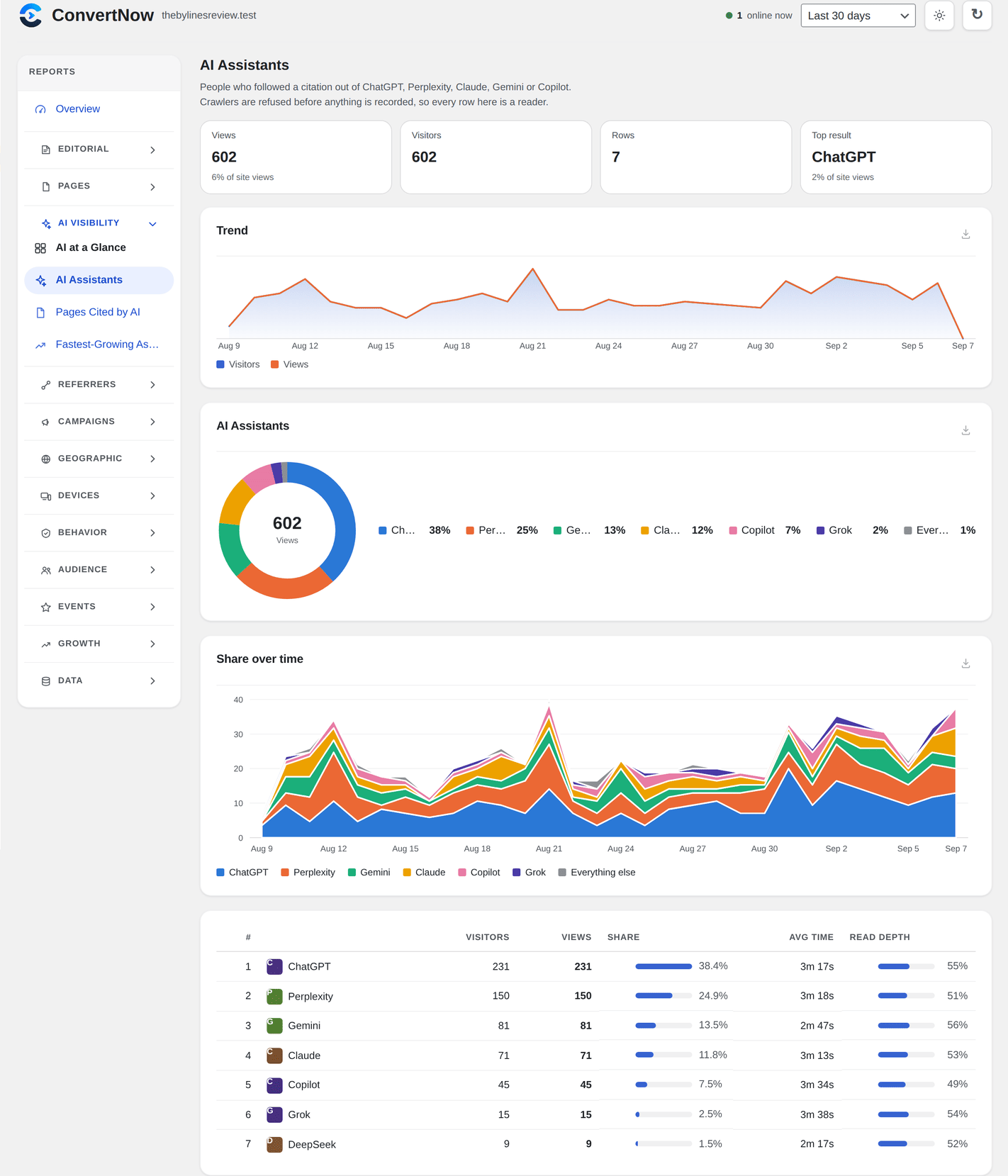
Task: Click the Pages file icon
Action: tap(46, 186)
